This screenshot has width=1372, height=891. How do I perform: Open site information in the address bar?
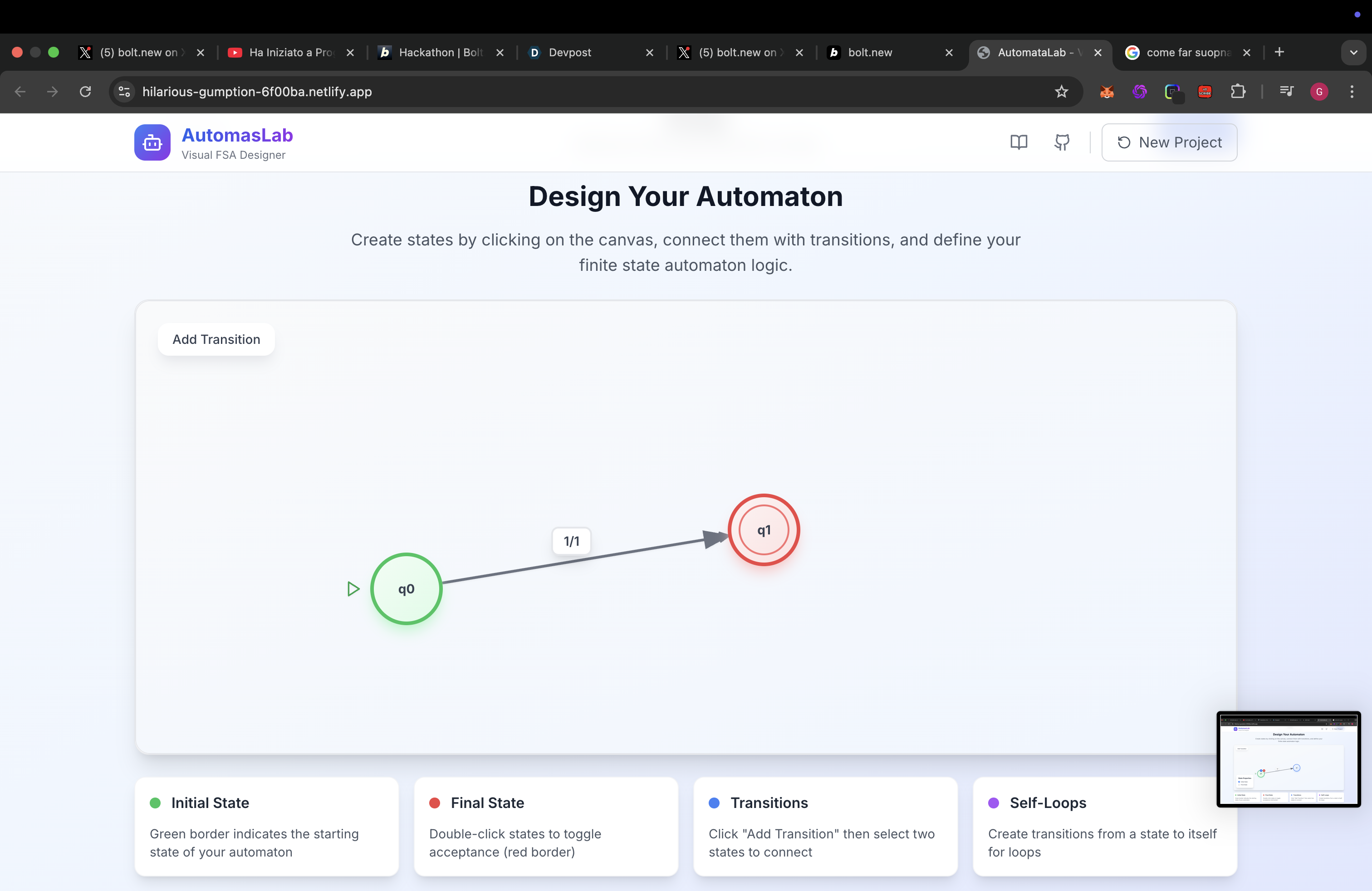tap(124, 92)
